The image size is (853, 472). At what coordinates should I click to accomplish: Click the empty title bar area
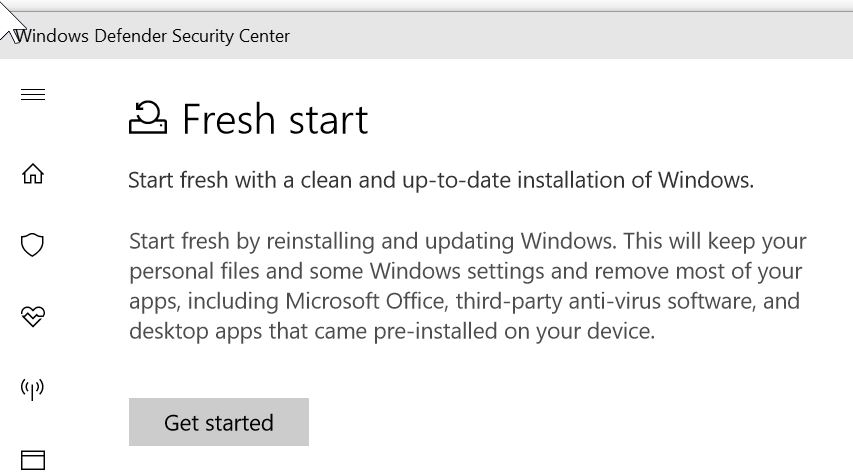pyautogui.click(x=571, y=36)
